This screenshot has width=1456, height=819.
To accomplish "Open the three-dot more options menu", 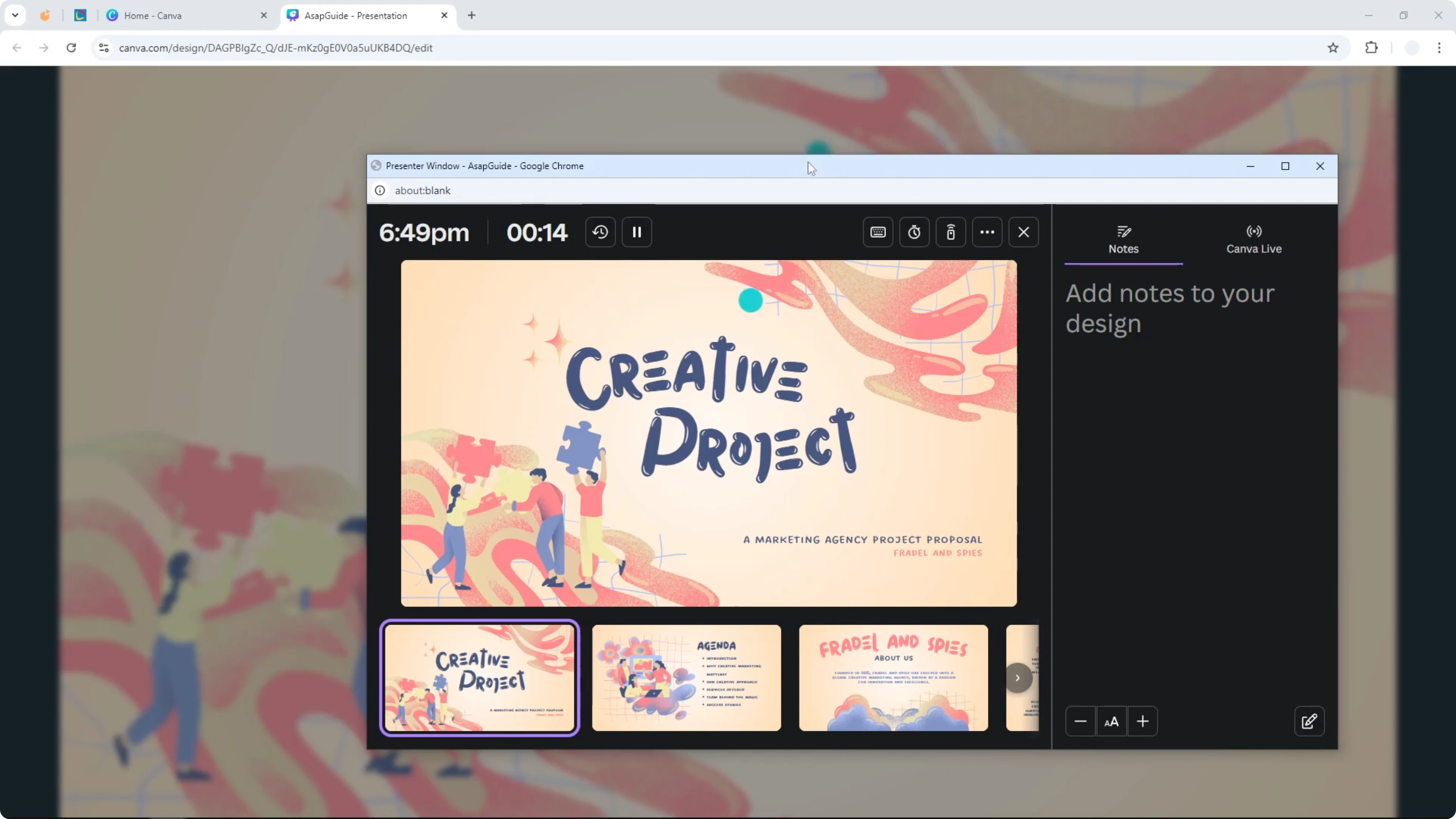I will [988, 232].
